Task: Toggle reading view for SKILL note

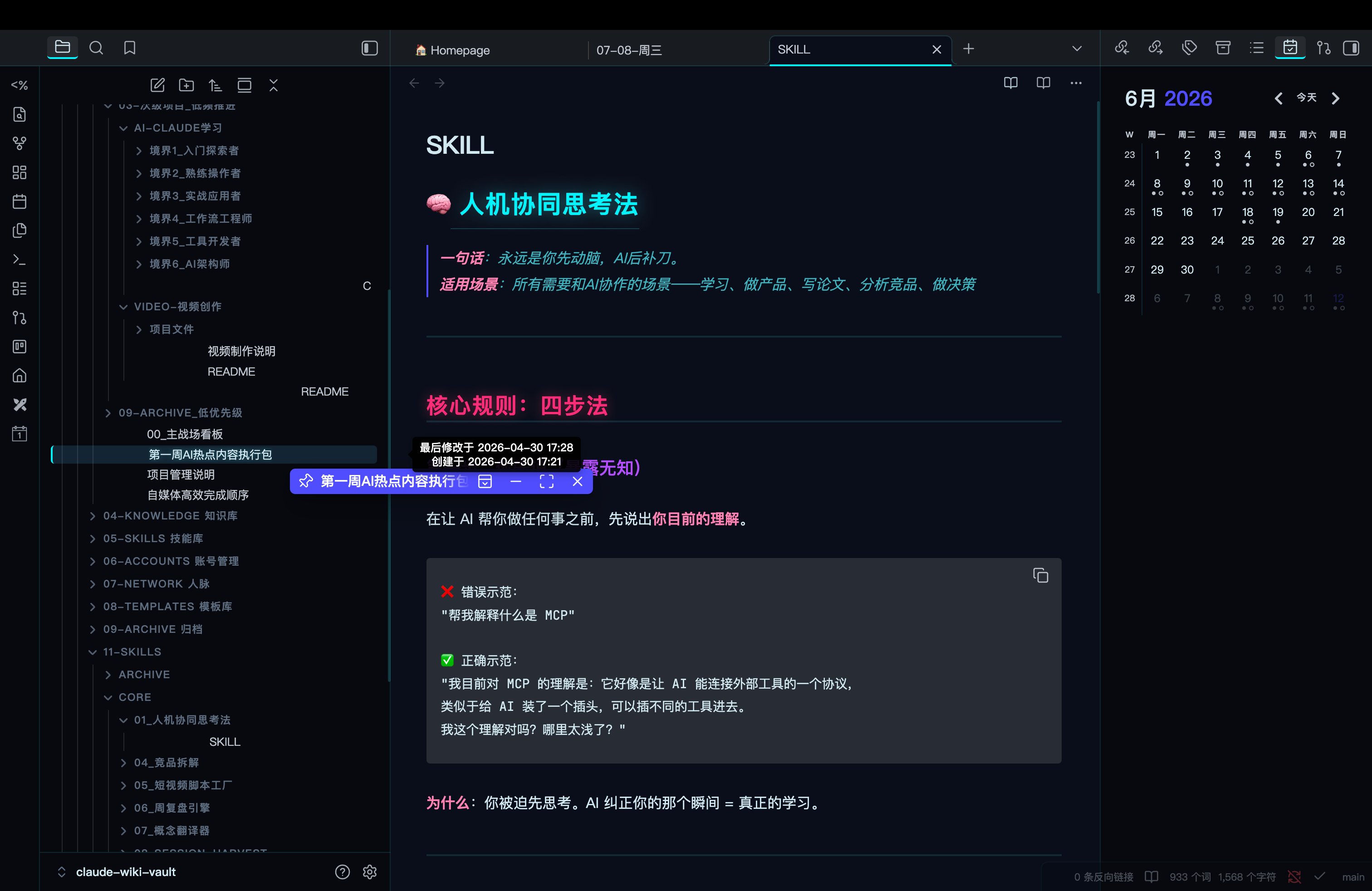Action: [x=1044, y=83]
